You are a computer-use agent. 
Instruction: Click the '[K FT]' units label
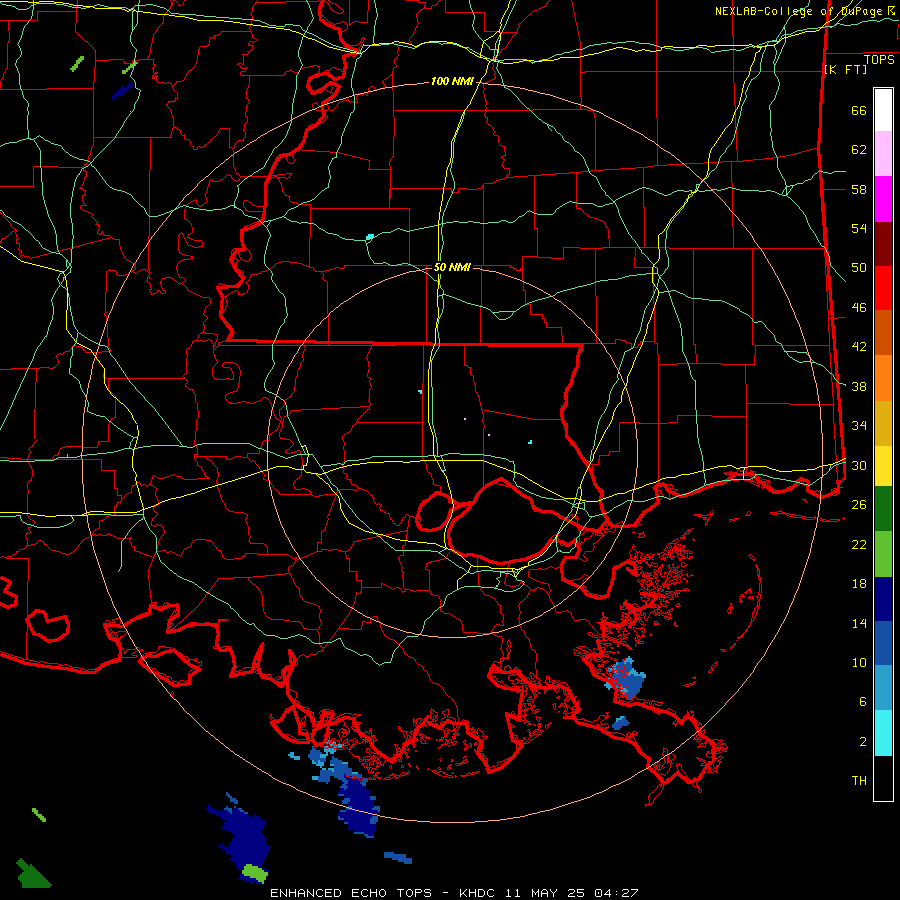pos(845,70)
